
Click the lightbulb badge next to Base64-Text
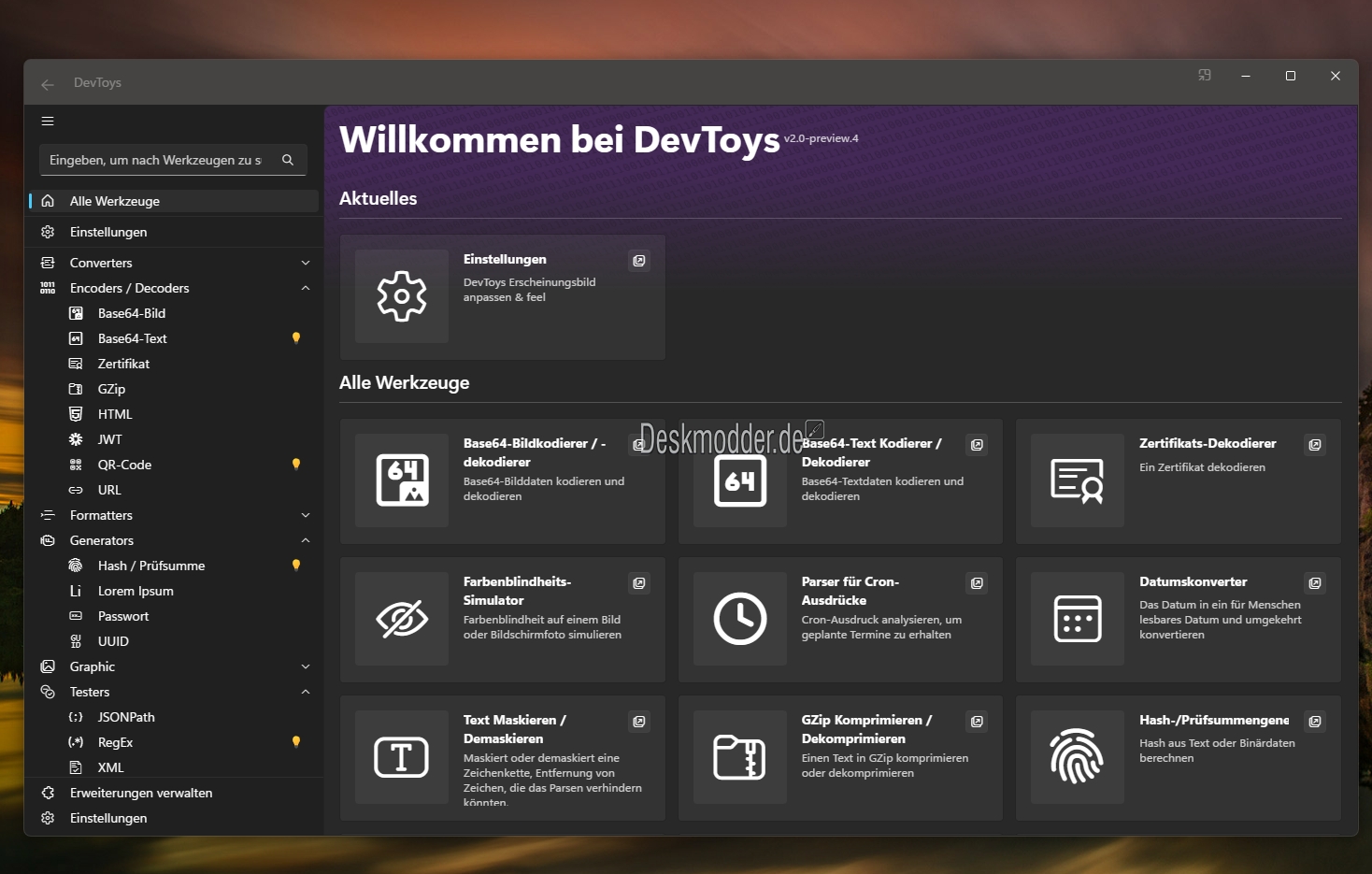[x=296, y=338]
